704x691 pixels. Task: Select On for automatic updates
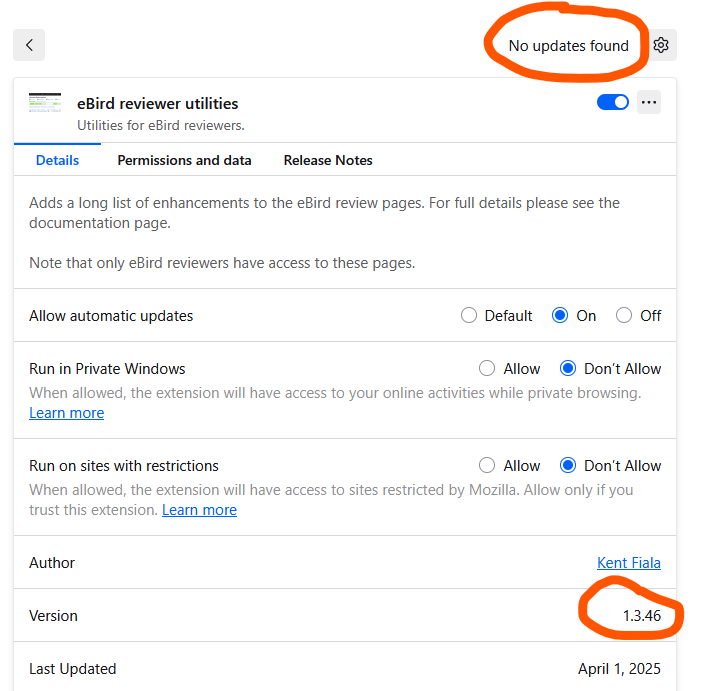tap(560, 316)
